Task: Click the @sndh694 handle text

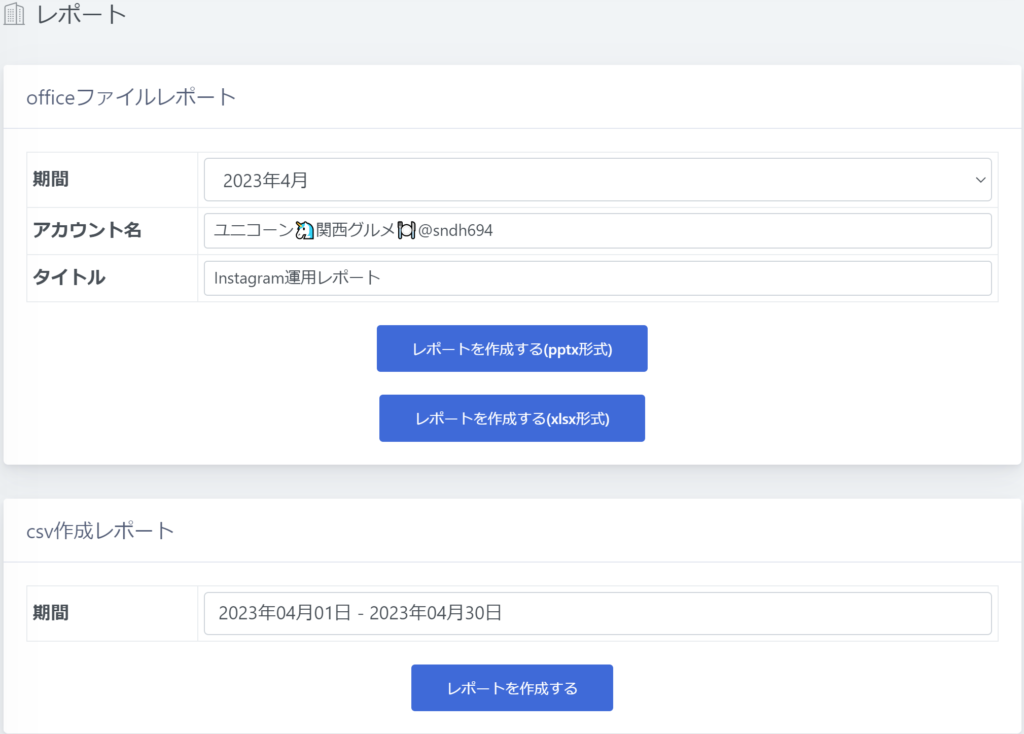Action: pyautogui.click(x=455, y=231)
